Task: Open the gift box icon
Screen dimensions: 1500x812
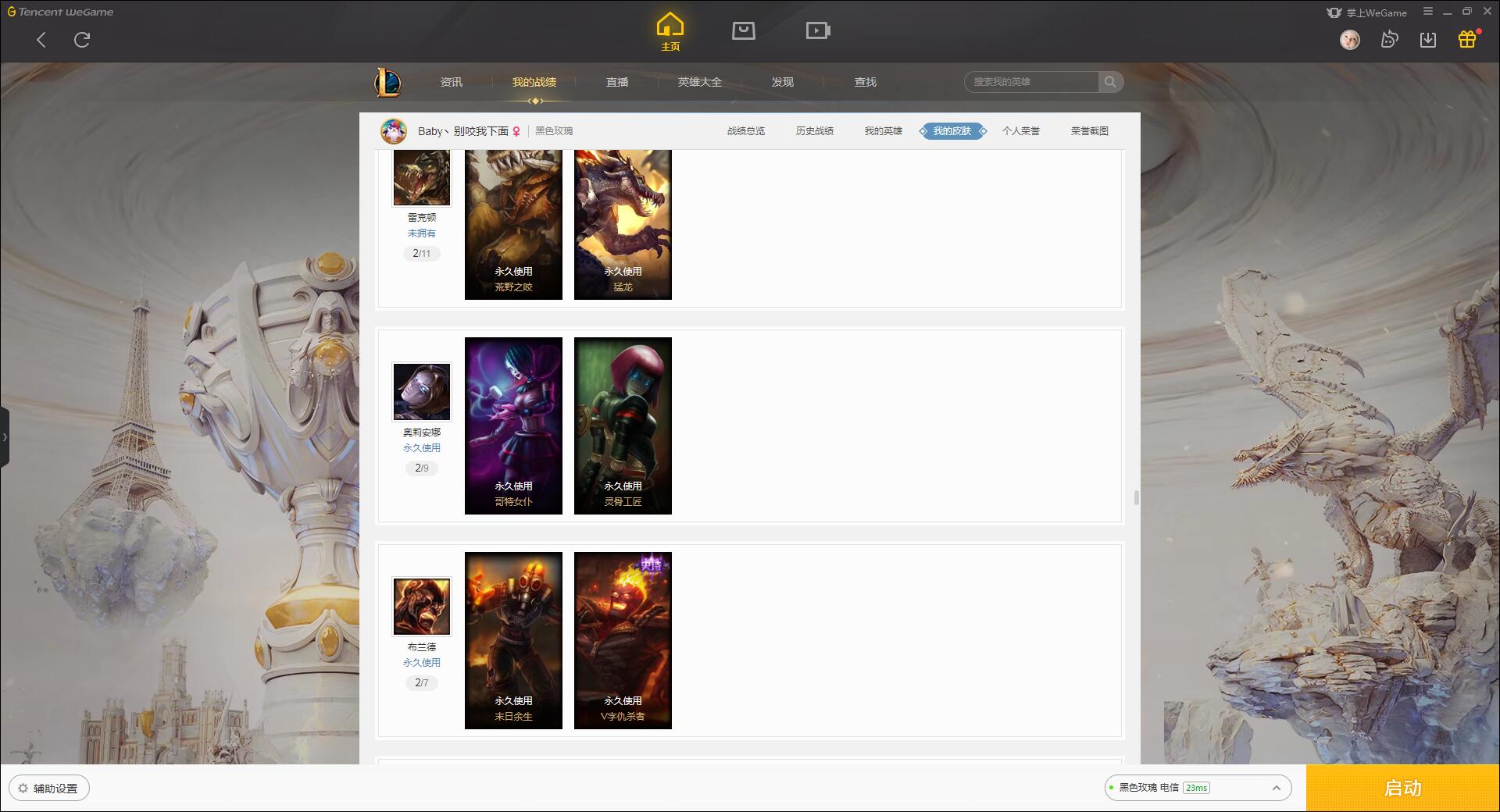Action: point(1467,39)
